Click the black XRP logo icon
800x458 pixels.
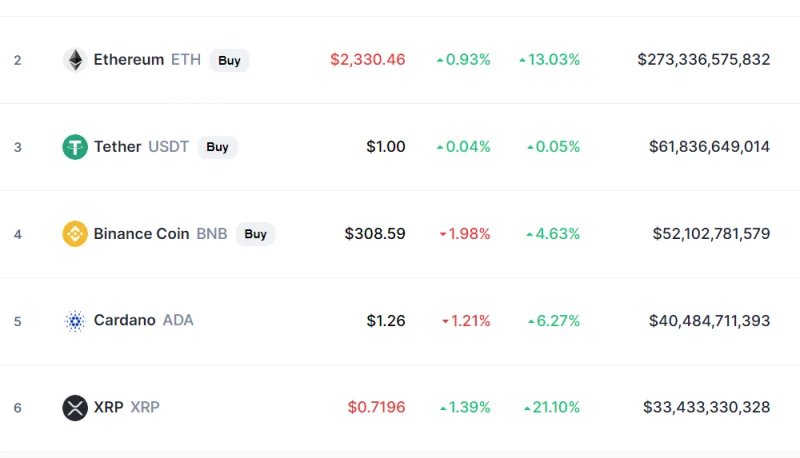coord(75,408)
